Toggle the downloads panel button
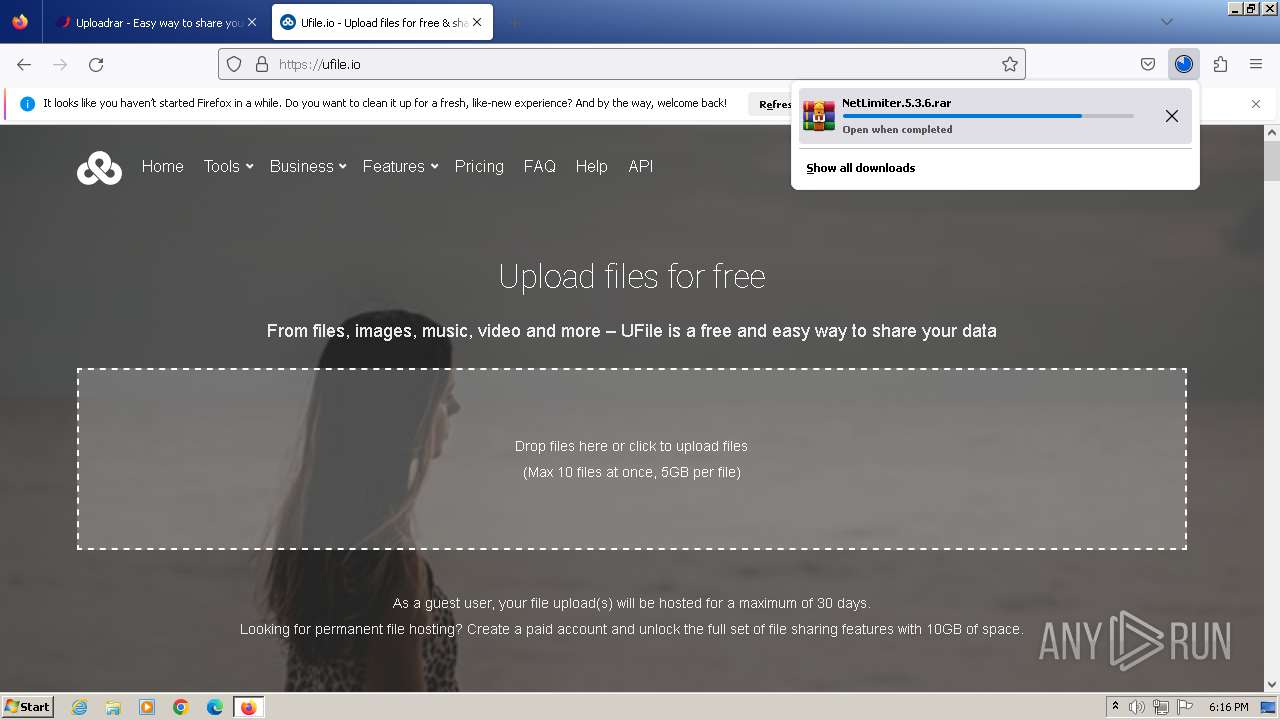Screen dimensions: 1280x720 pos(1184,64)
